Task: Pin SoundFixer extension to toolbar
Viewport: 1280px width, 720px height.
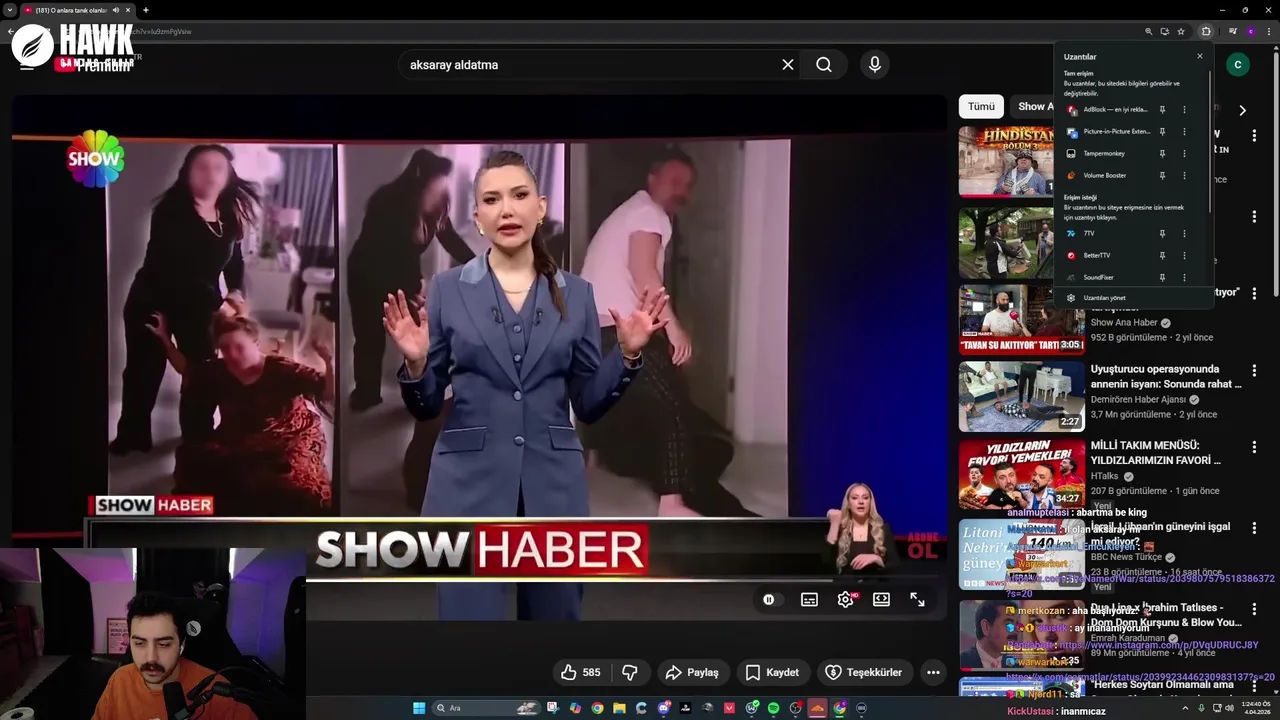Action: click(1162, 278)
